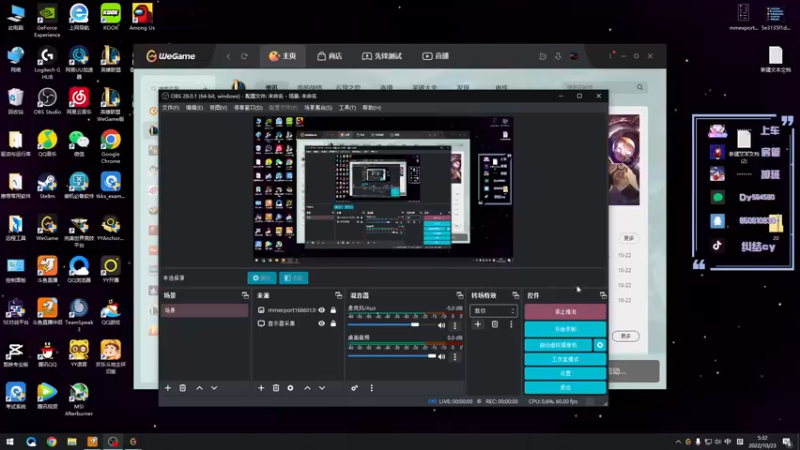Open the WeGame desktop shortcut
Image resolution: width=800 pixels, height=450 pixels.
coord(47,228)
